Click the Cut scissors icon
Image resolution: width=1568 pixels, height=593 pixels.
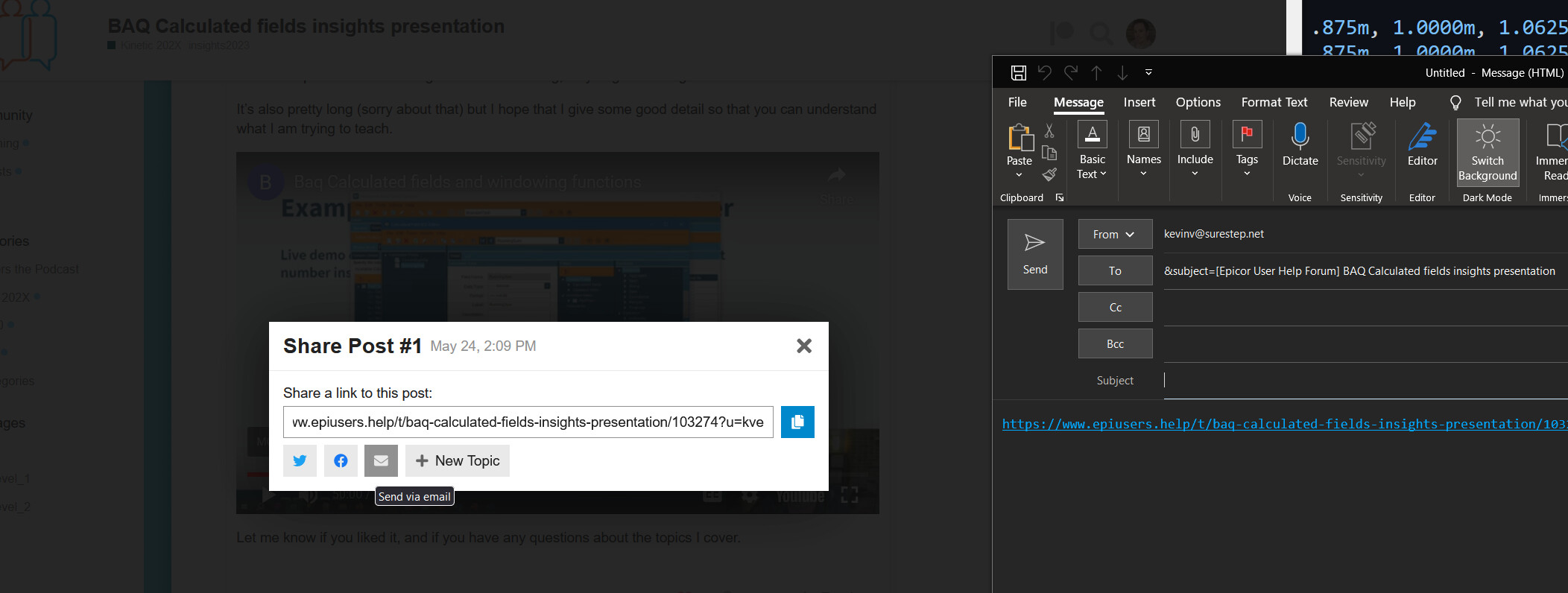pyautogui.click(x=1049, y=131)
